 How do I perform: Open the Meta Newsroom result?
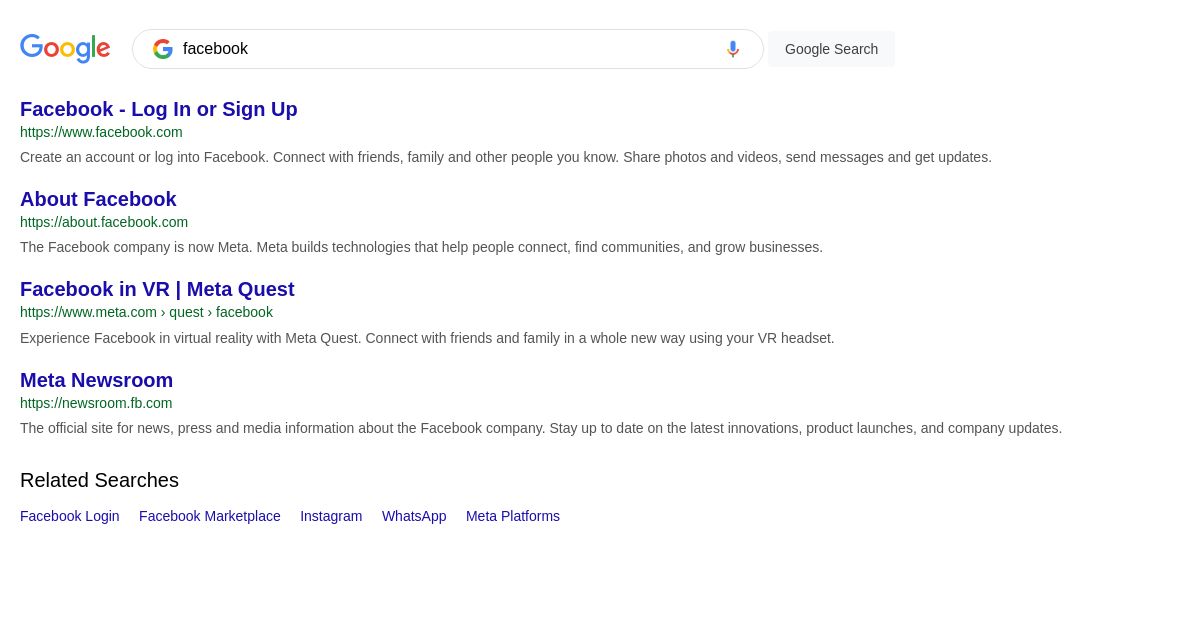[96, 380]
